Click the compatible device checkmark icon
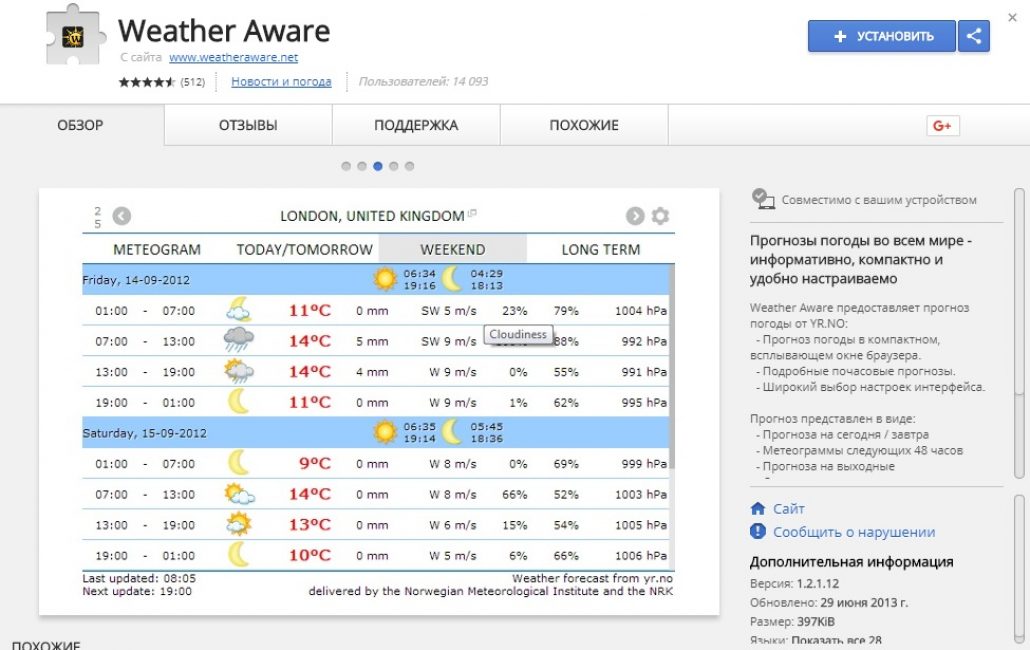1030x650 pixels. (763, 199)
